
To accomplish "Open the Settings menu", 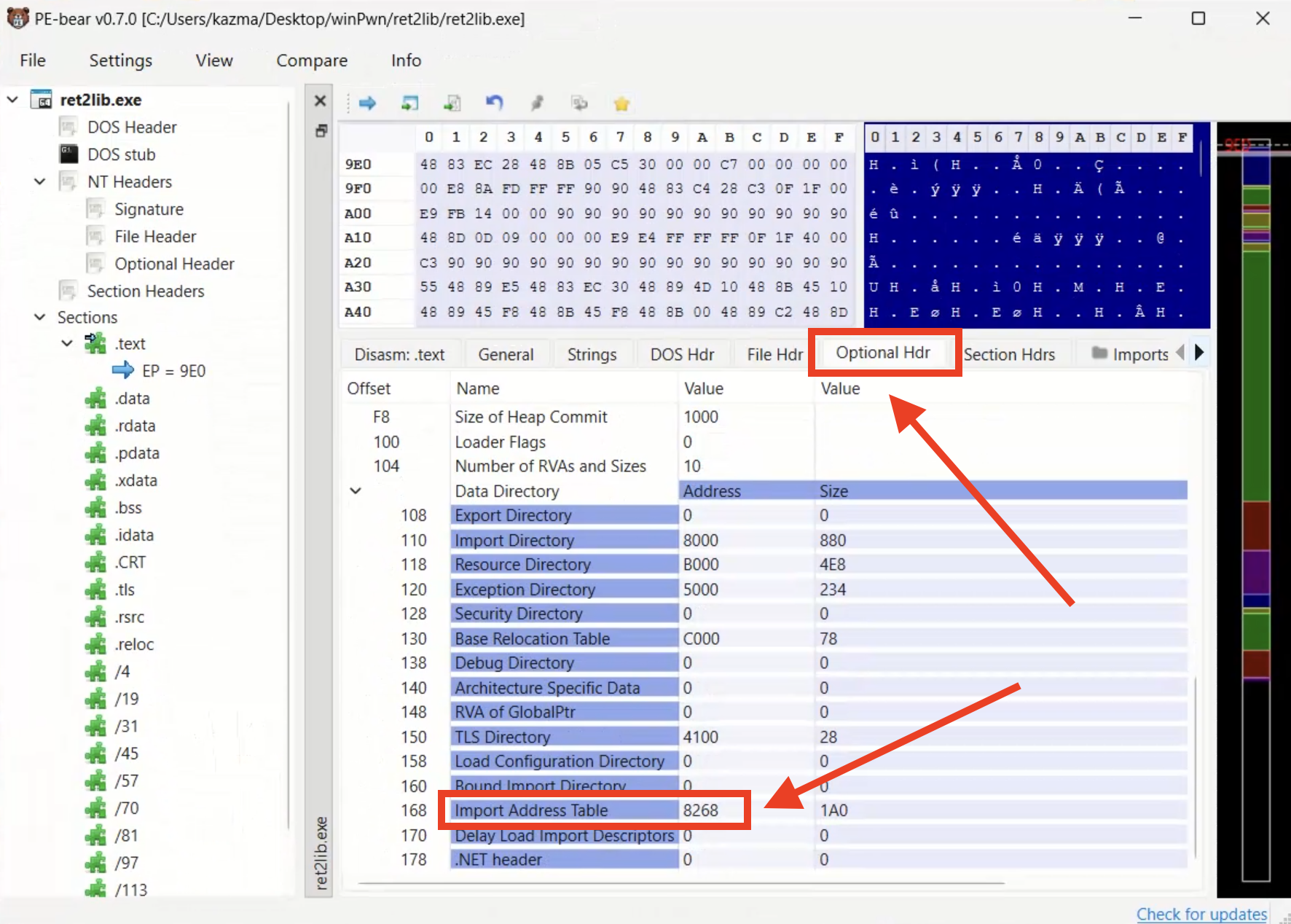I will coord(120,60).
